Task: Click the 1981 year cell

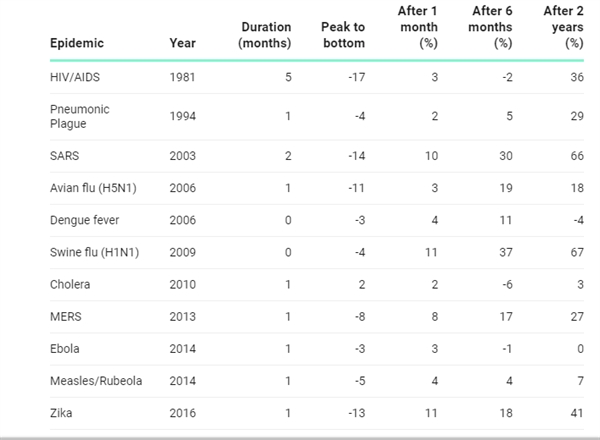Action: coord(183,77)
